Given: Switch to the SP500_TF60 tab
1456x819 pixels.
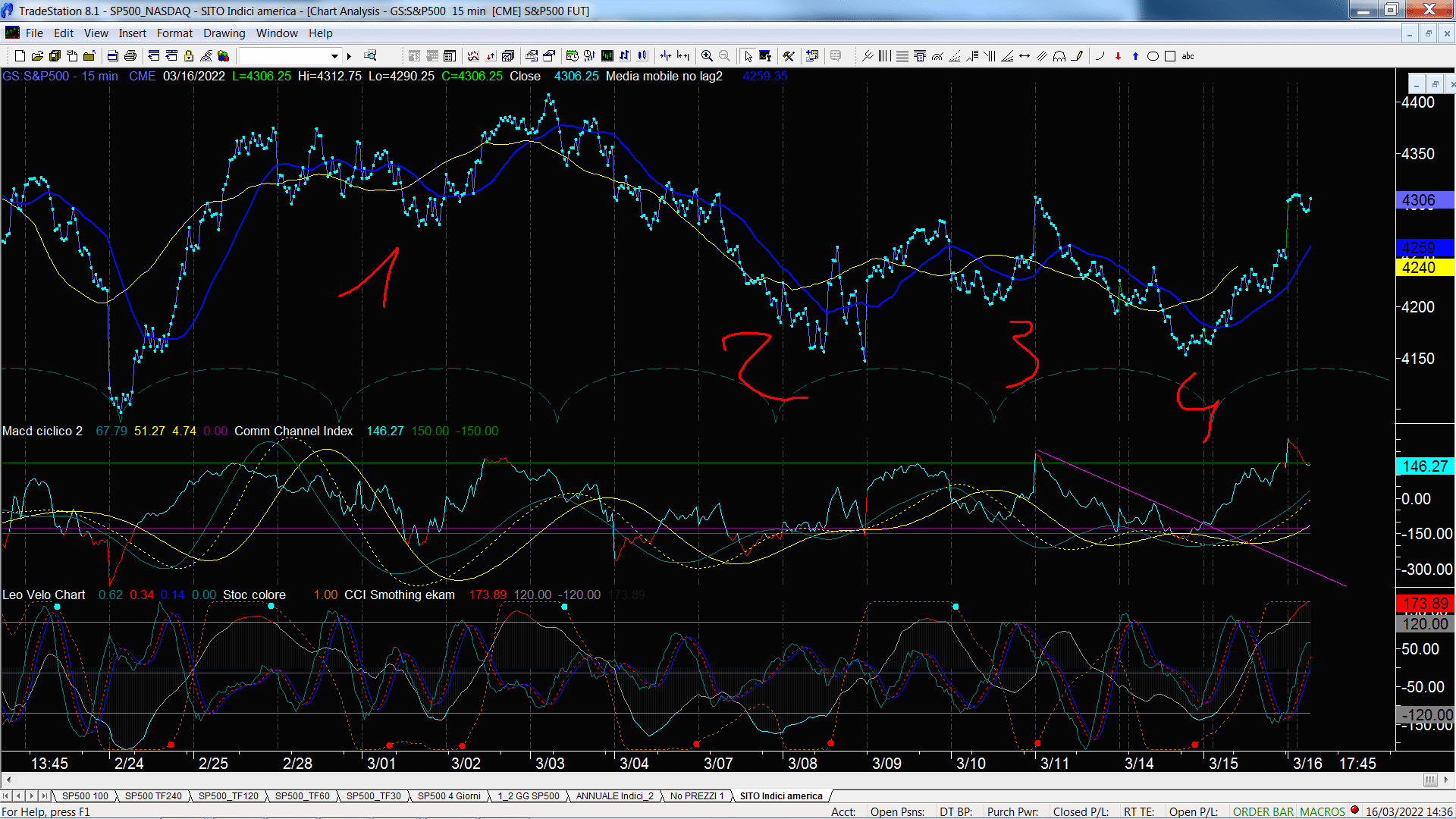Looking at the screenshot, I should (302, 796).
